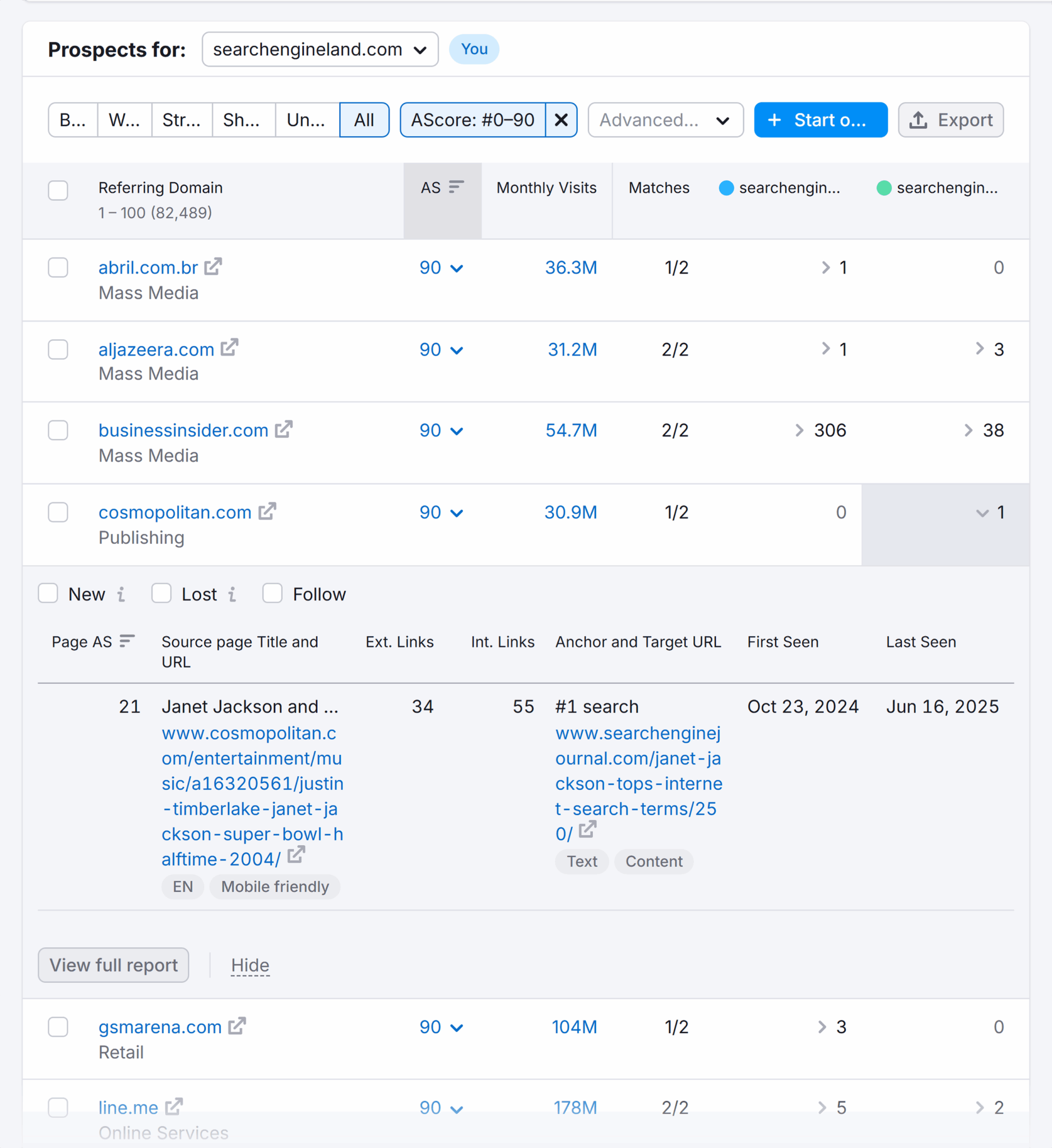
Task: Check the businessinsider.com row checkbox
Action: (58, 430)
